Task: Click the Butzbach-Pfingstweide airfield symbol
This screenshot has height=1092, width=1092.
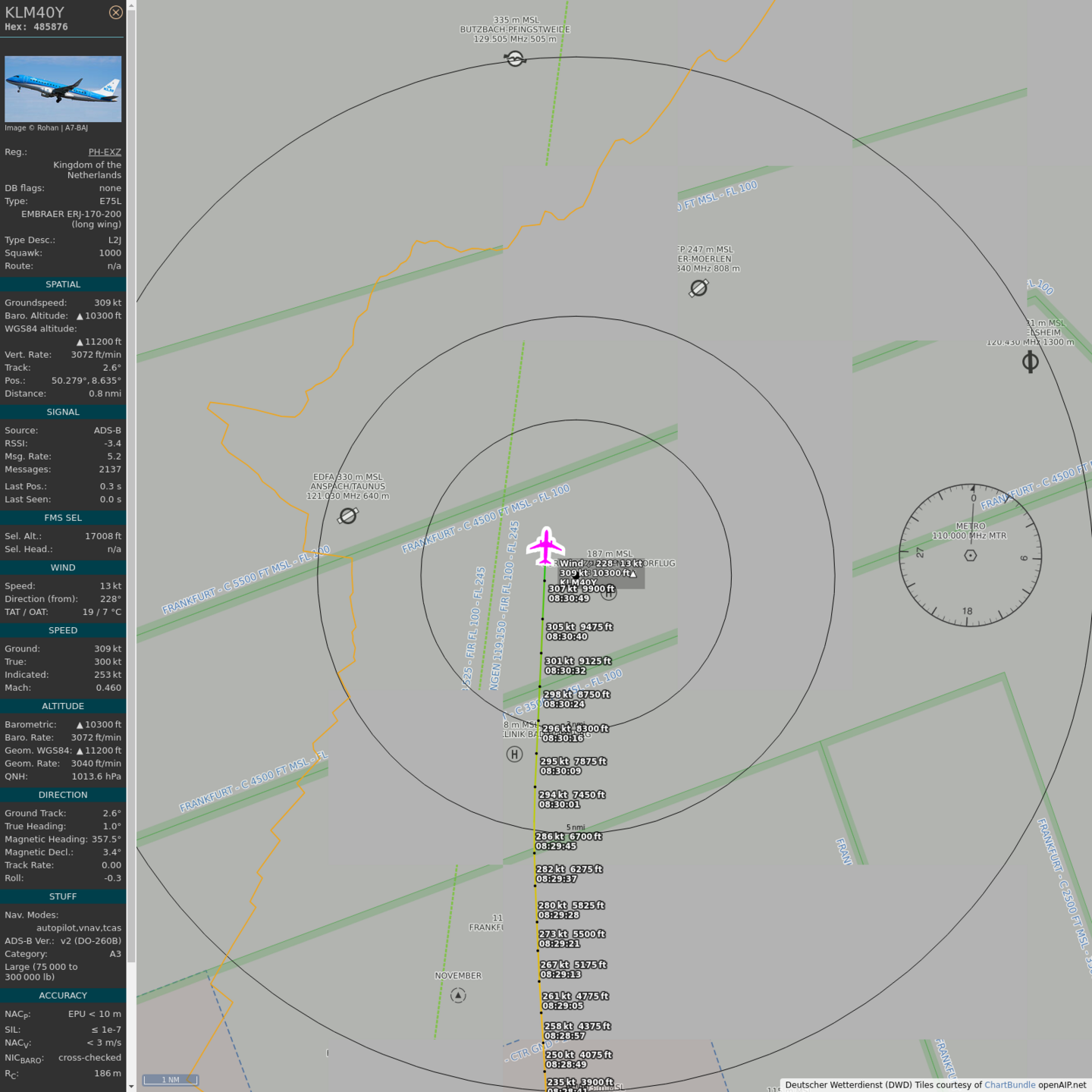Action: coord(515,58)
